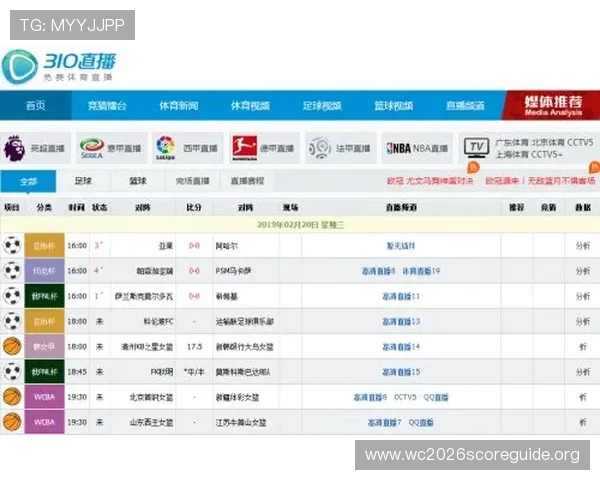Go to 首页 home tab
The height and width of the screenshot is (480, 600).
click(x=36, y=105)
